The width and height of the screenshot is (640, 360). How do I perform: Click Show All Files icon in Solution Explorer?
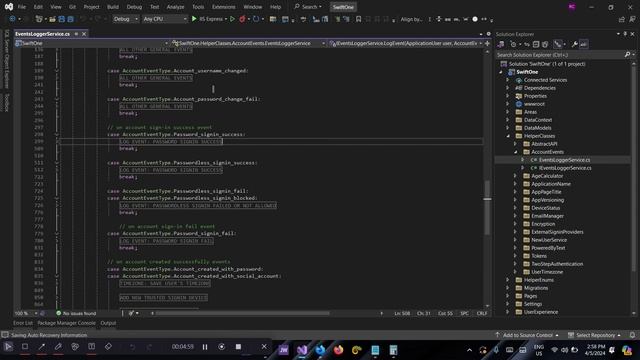coord(545,44)
